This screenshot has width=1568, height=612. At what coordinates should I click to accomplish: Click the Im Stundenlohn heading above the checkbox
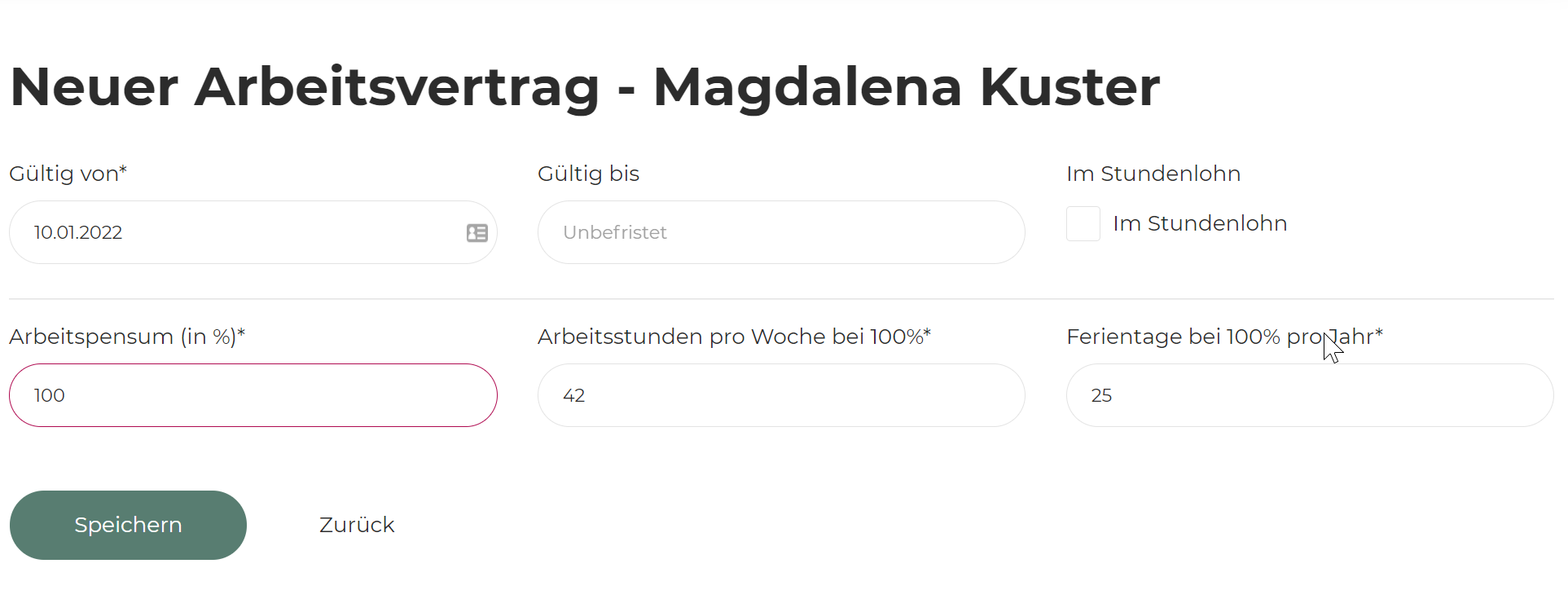click(1153, 174)
